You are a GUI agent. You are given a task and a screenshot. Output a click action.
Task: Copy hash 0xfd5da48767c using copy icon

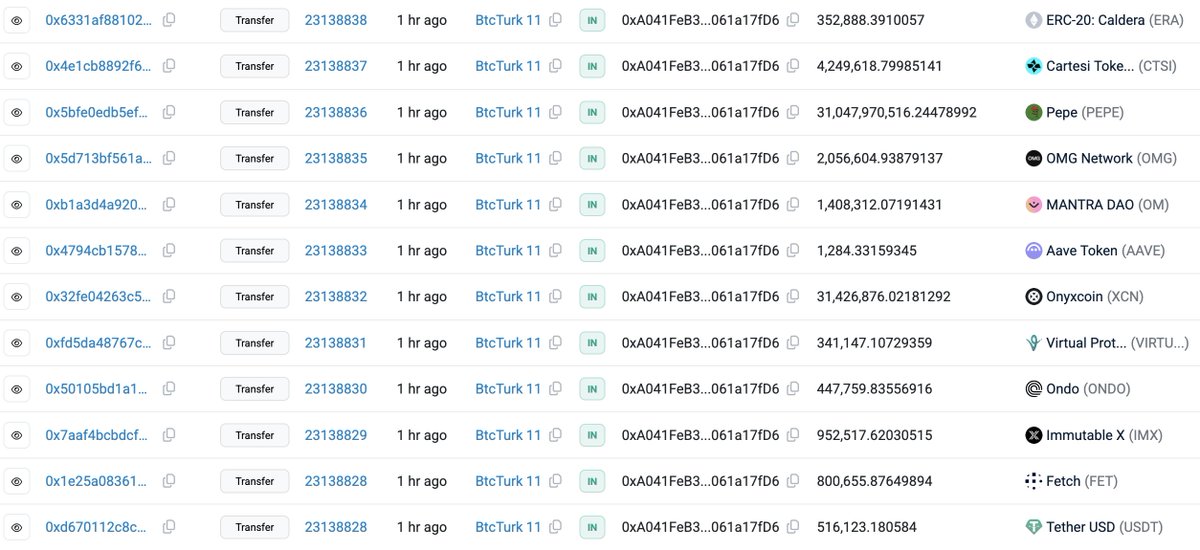tap(169, 343)
